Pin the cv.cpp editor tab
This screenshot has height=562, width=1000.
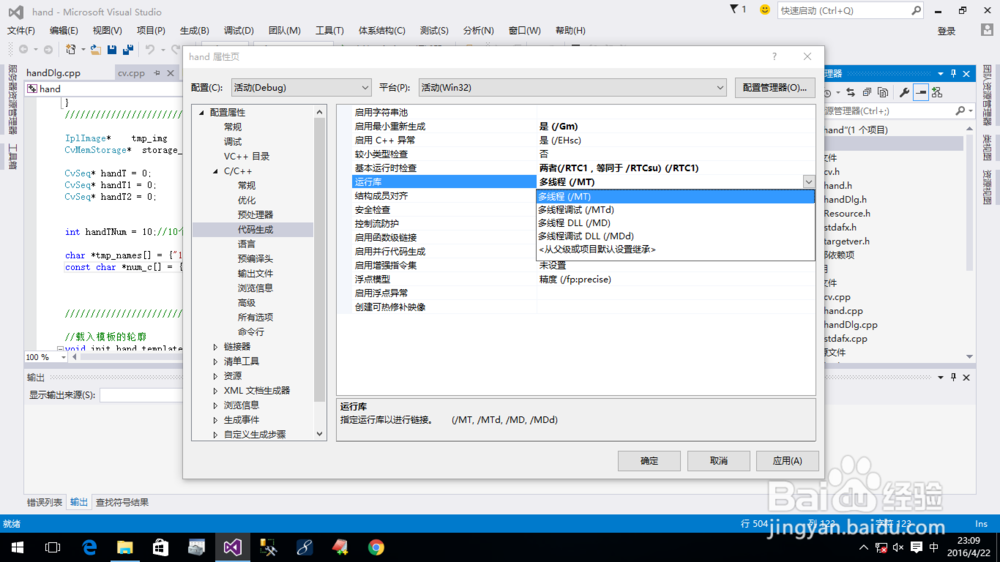point(157,73)
